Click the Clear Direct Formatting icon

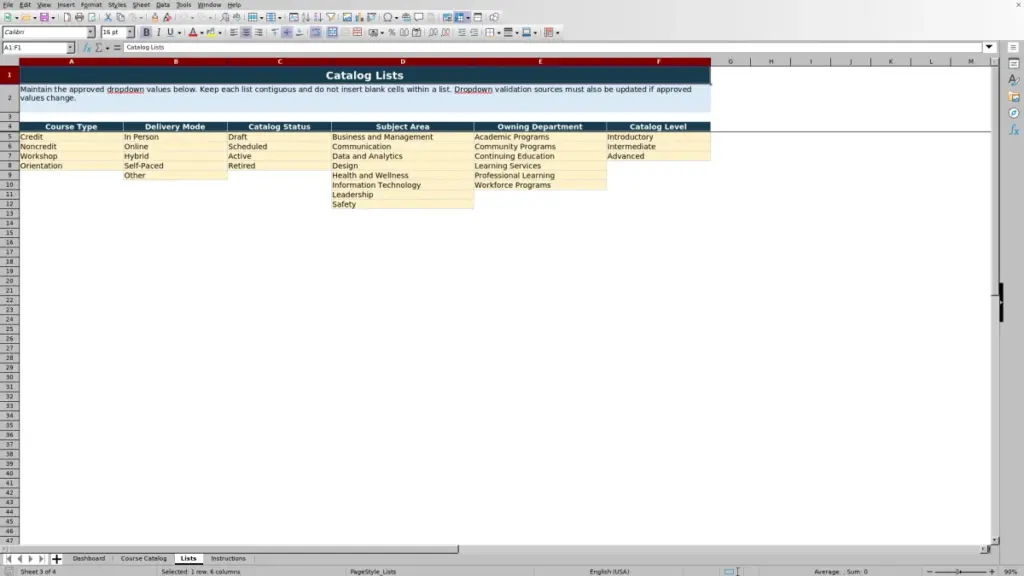pyautogui.click(x=167, y=18)
